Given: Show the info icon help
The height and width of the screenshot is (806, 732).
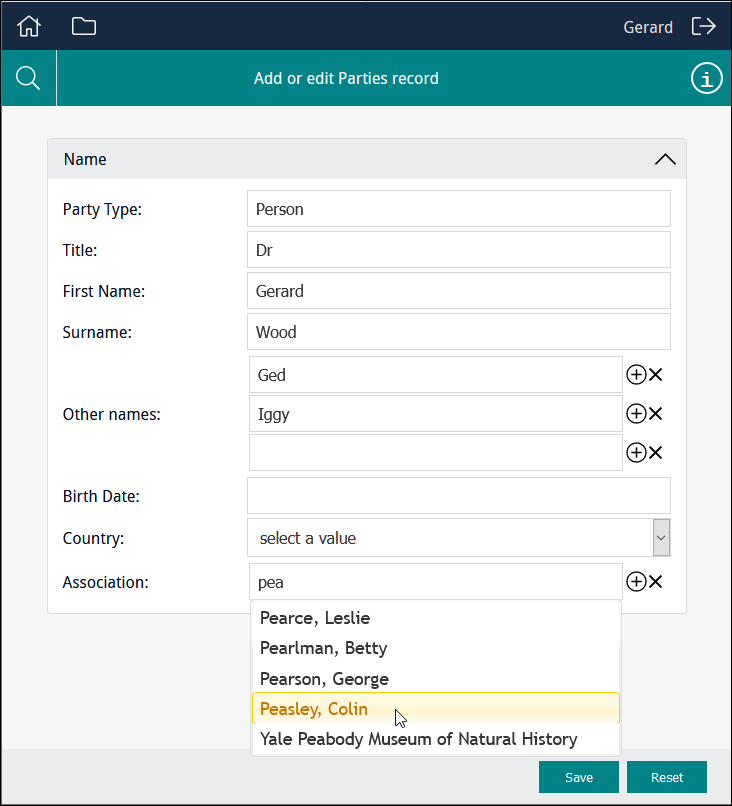Looking at the screenshot, I should pyautogui.click(x=706, y=78).
